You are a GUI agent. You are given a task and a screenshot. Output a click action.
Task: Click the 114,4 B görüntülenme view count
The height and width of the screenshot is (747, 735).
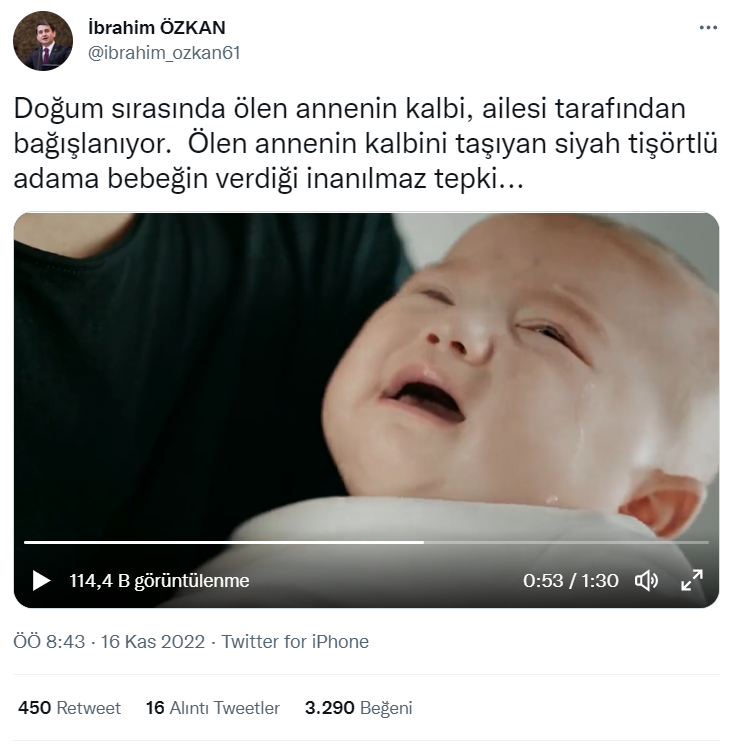160,581
